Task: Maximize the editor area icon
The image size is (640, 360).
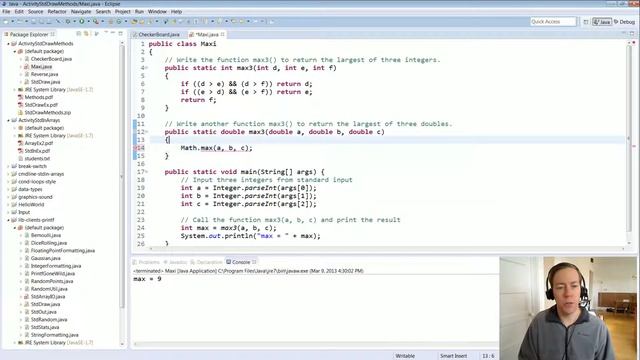Action: click(x=632, y=33)
